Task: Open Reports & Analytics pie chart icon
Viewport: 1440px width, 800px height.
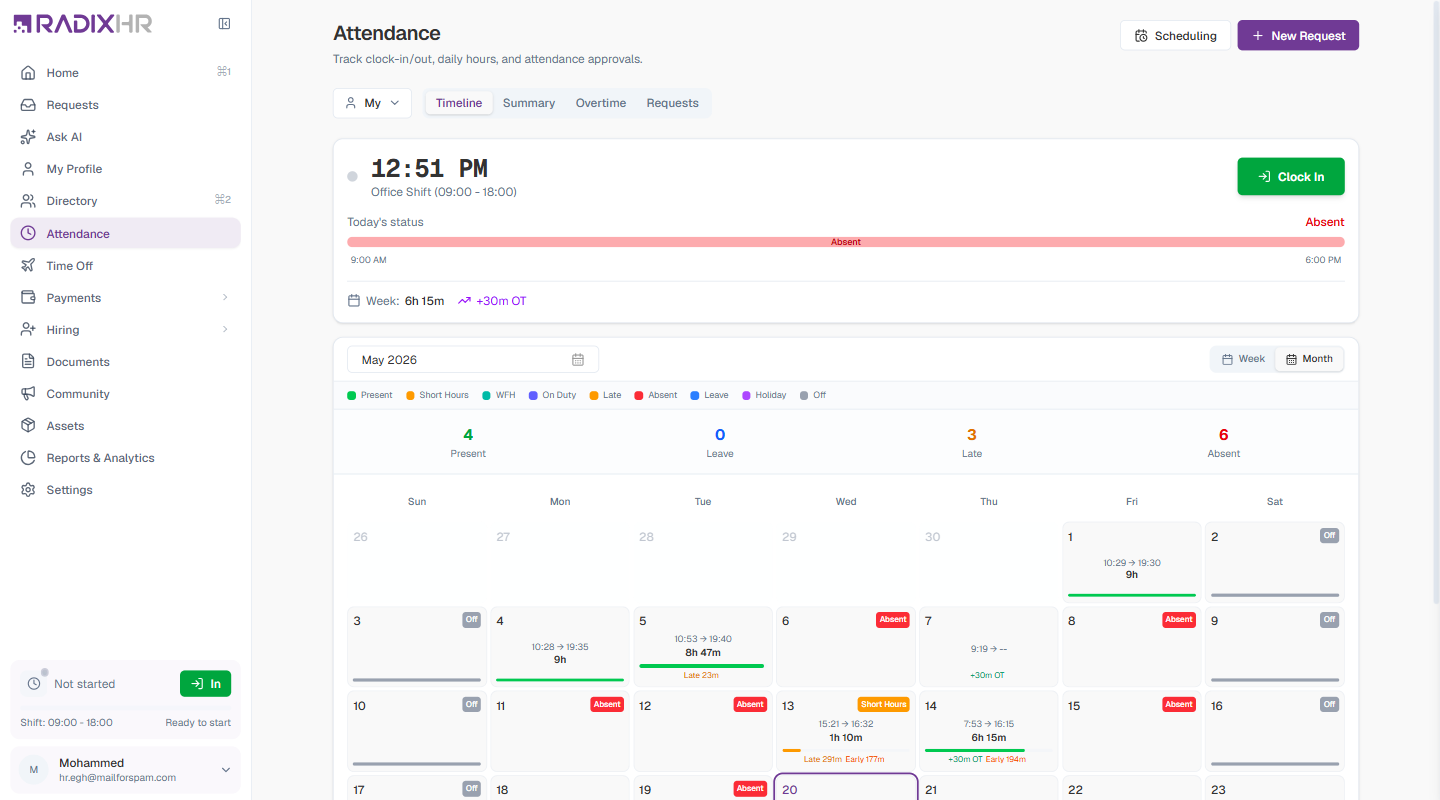Action: coord(28,458)
